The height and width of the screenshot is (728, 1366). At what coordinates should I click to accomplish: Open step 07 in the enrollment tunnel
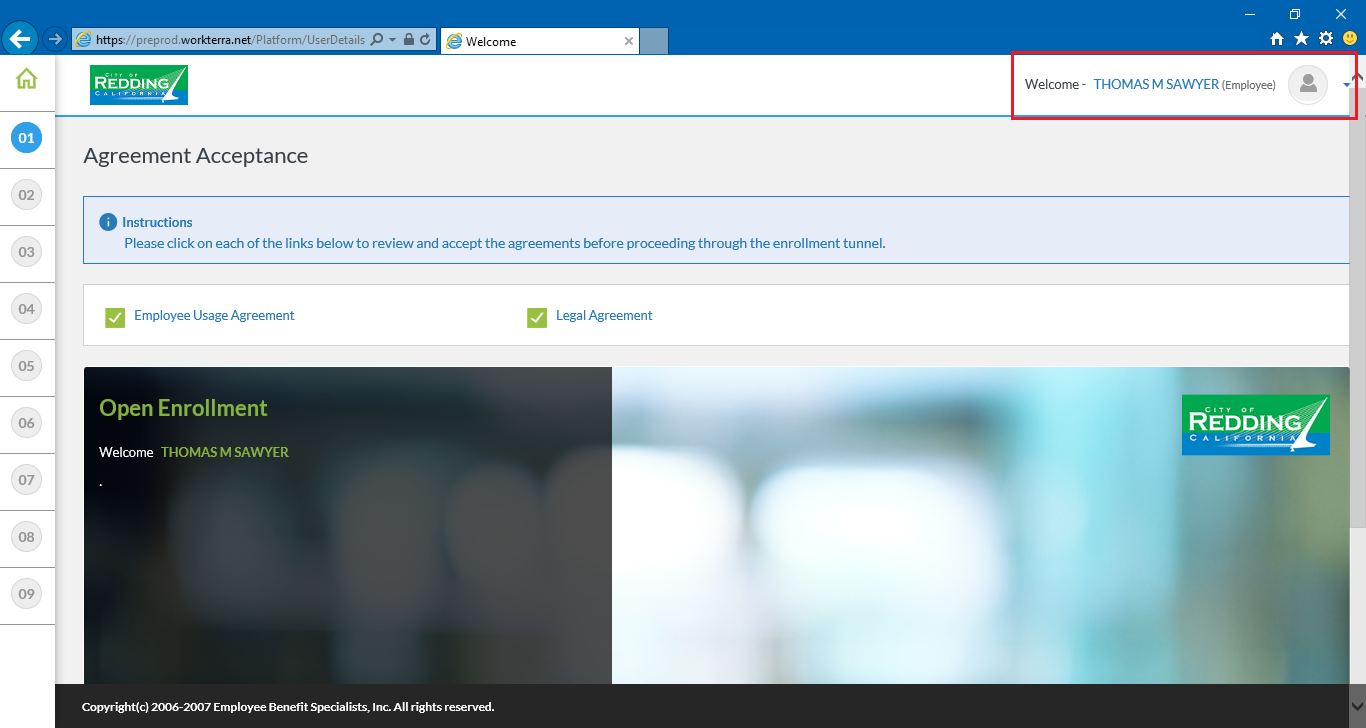[26, 480]
